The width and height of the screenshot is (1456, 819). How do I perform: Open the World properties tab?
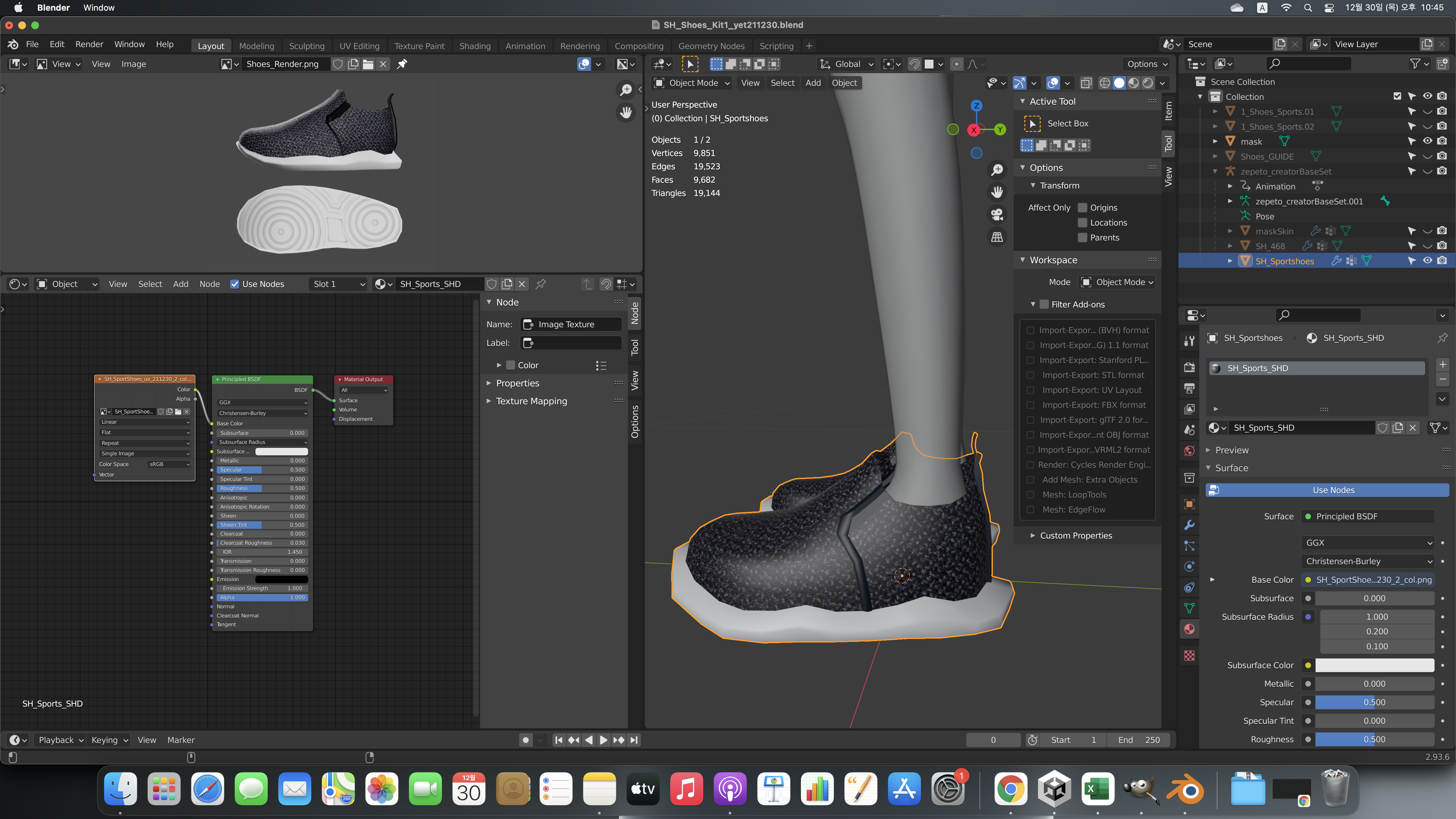click(x=1189, y=451)
